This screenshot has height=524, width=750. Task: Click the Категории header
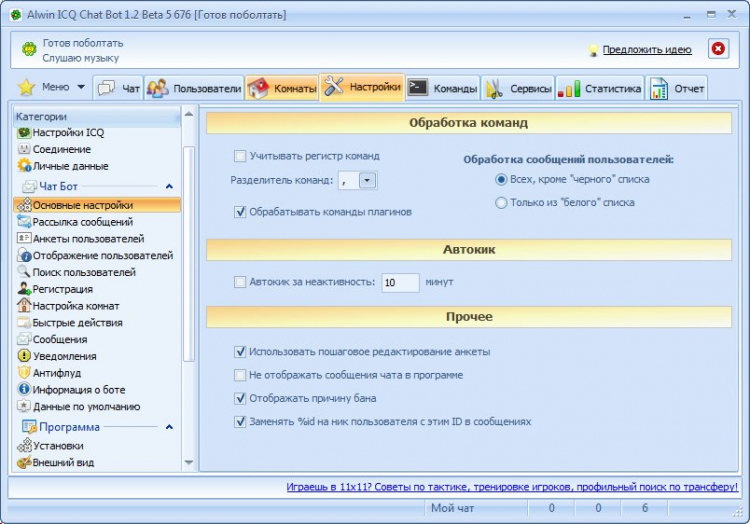(97, 117)
